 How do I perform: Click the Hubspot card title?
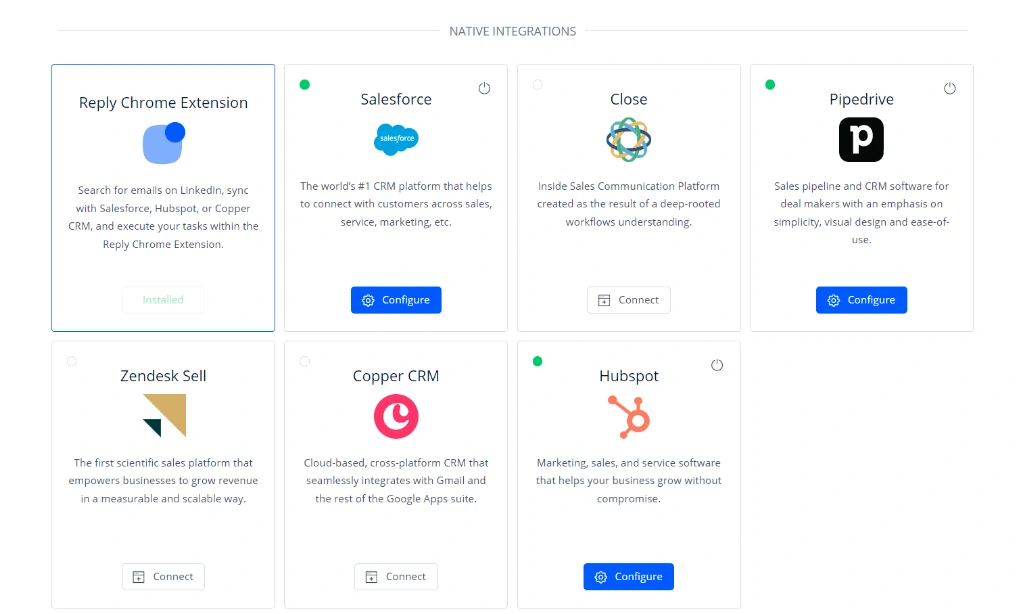tap(628, 376)
